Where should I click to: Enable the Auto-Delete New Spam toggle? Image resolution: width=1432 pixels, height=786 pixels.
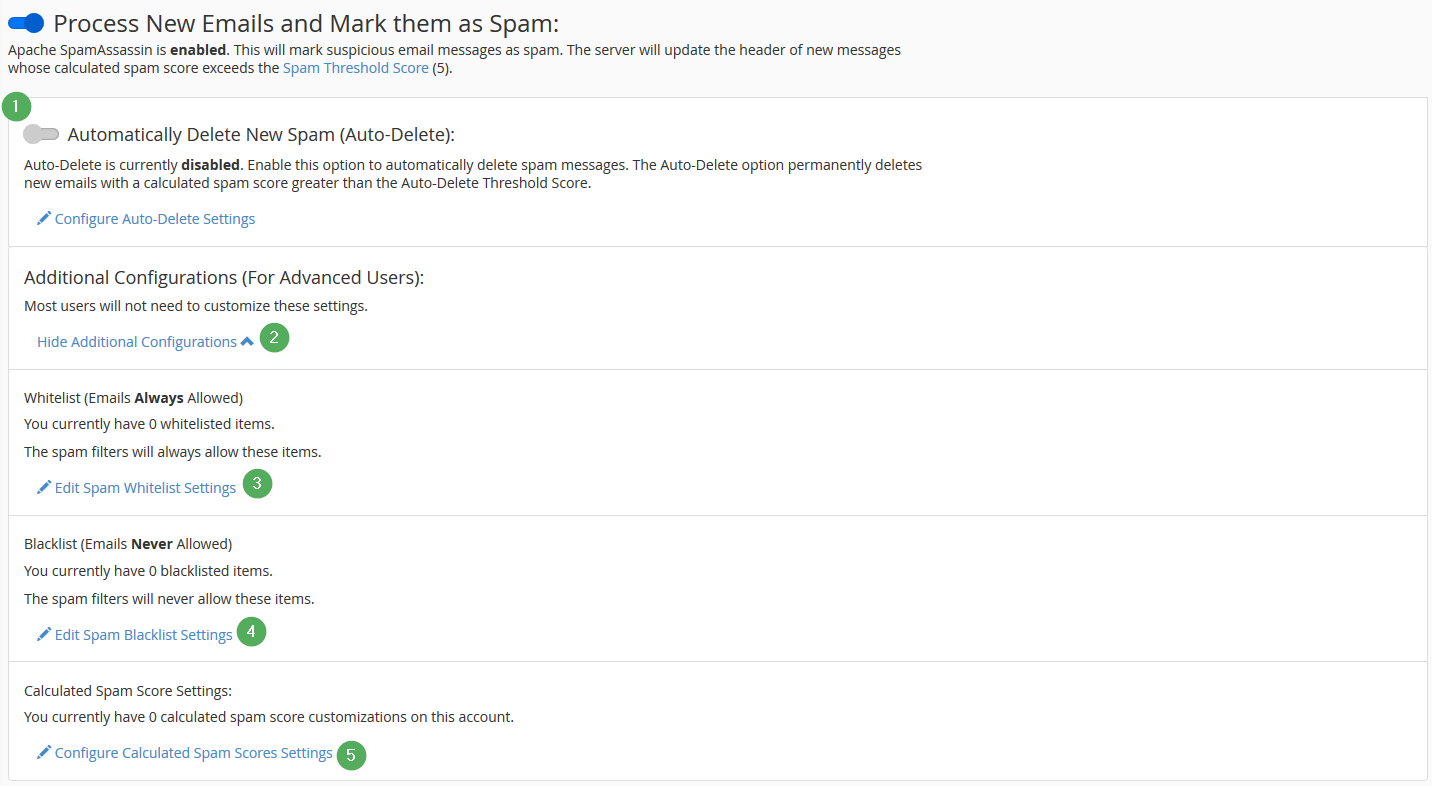[x=42, y=134]
